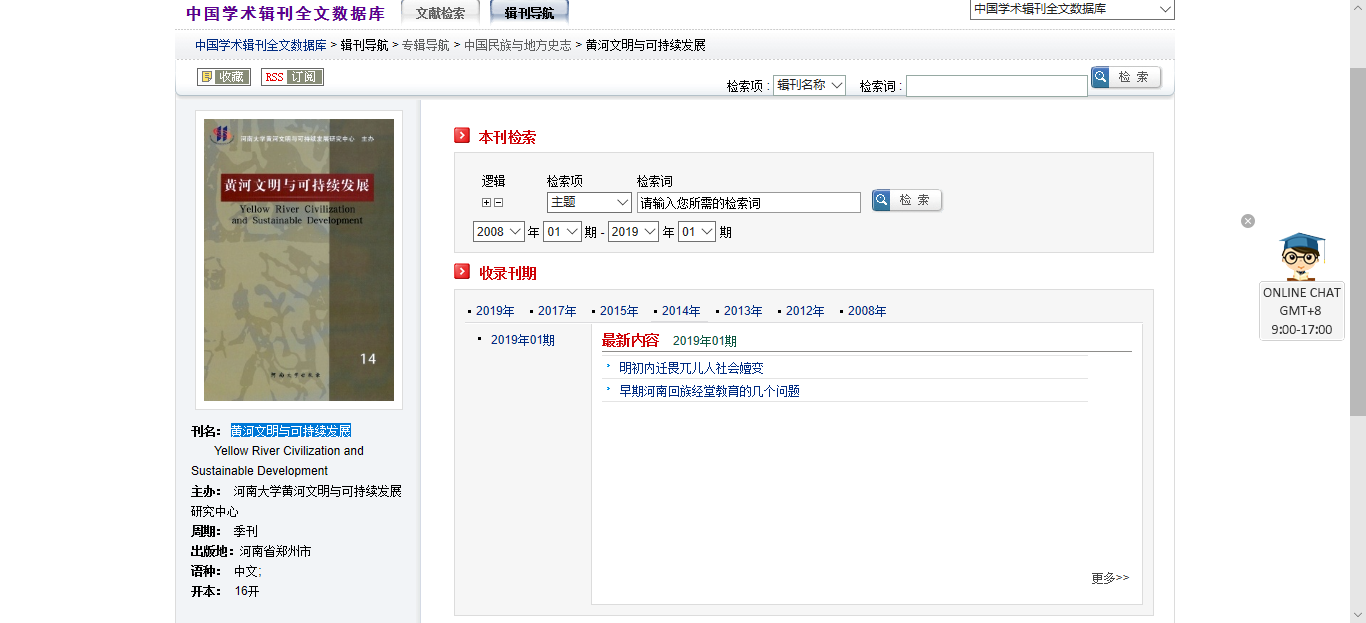Click the 更多>> link
The width and height of the screenshot is (1366, 623).
click(1109, 578)
